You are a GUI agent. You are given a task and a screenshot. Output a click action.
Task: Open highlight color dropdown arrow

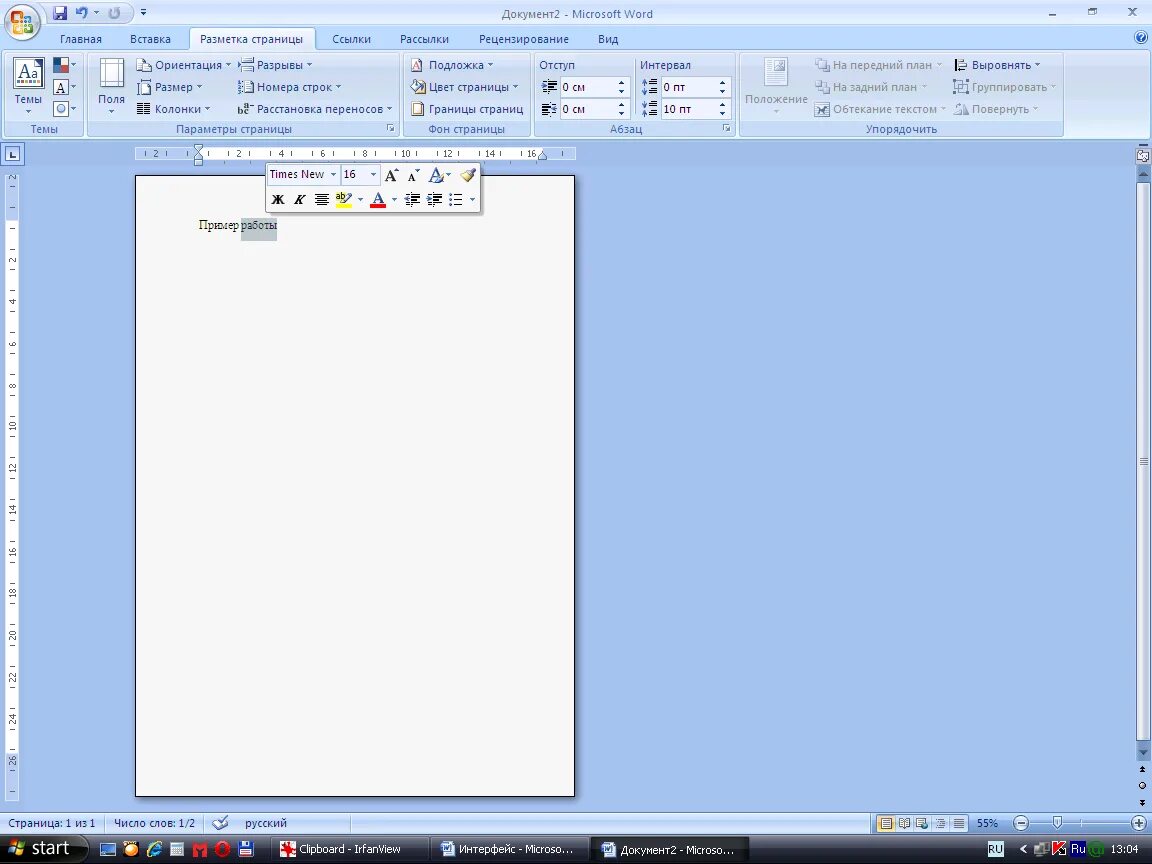pyautogui.click(x=360, y=199)
